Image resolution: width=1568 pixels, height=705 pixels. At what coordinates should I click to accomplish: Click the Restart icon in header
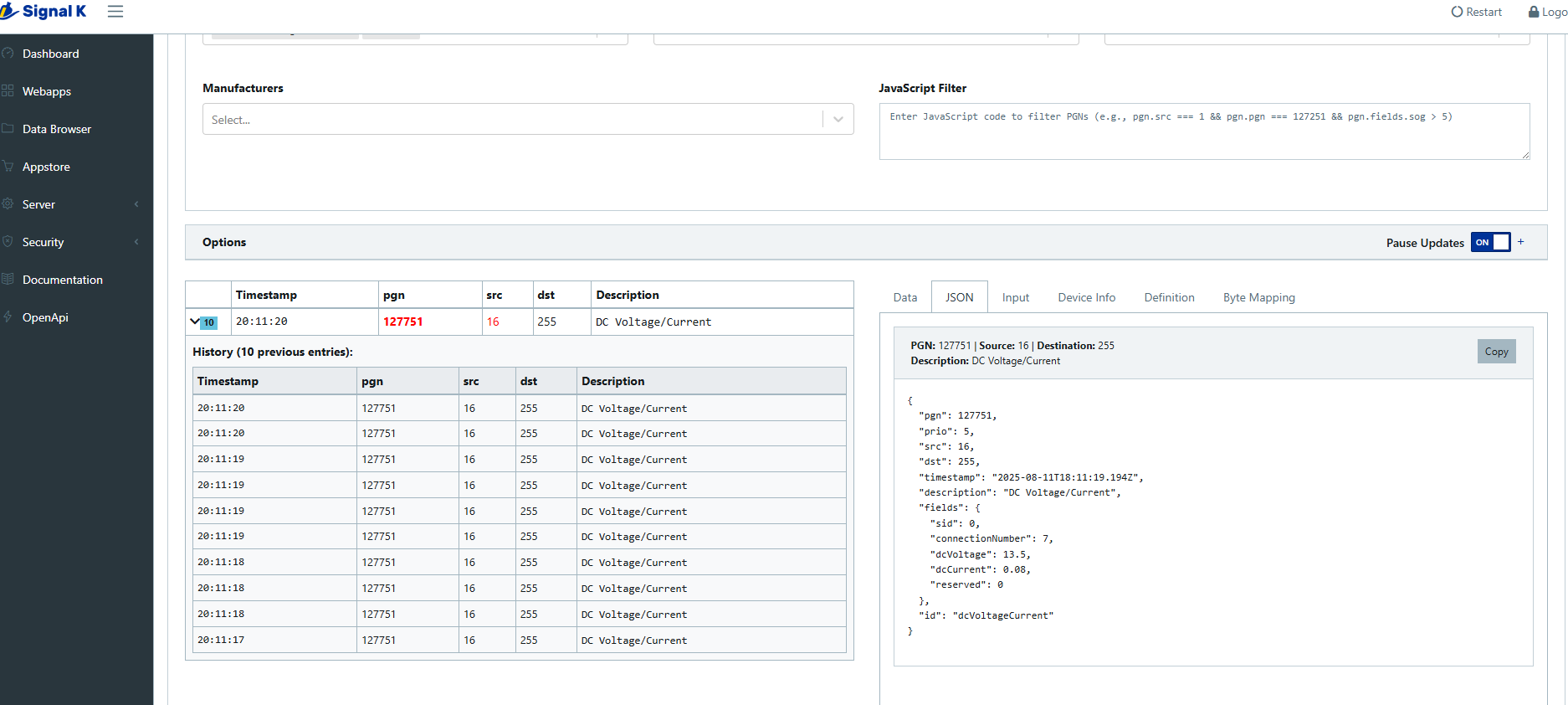tap(1457, 12)
